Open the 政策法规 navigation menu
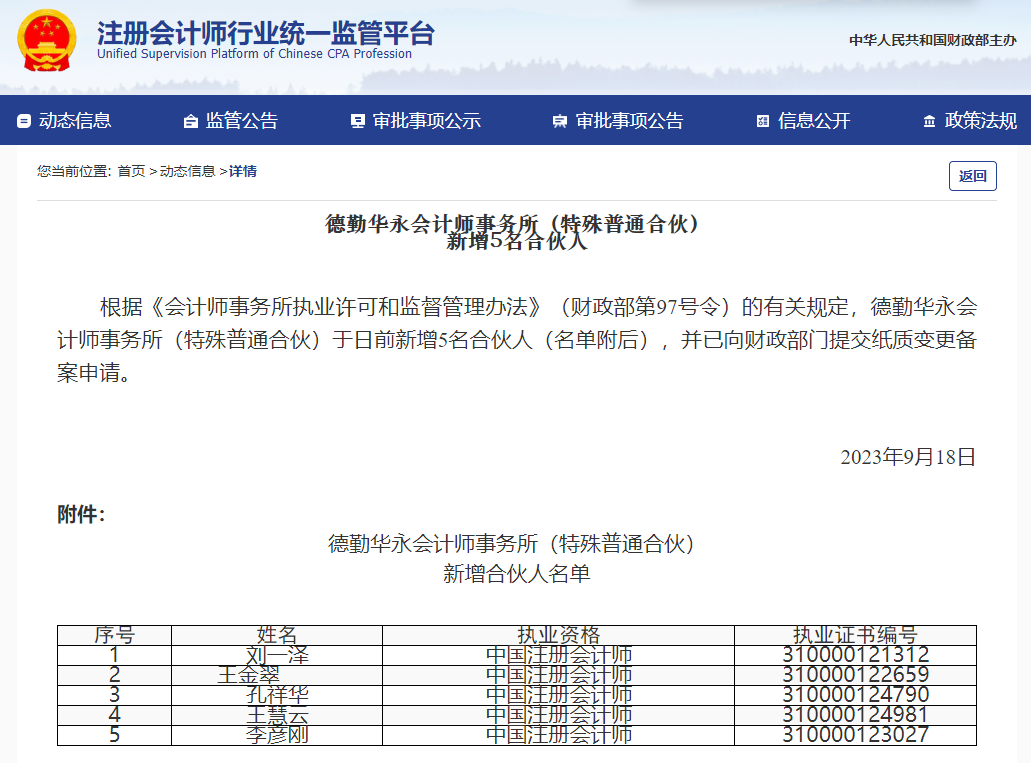 [980, 120]
